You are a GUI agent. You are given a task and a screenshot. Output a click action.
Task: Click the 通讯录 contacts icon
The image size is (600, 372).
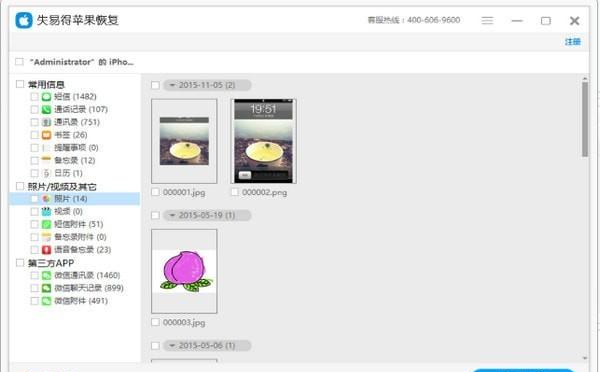coord(46,122)
